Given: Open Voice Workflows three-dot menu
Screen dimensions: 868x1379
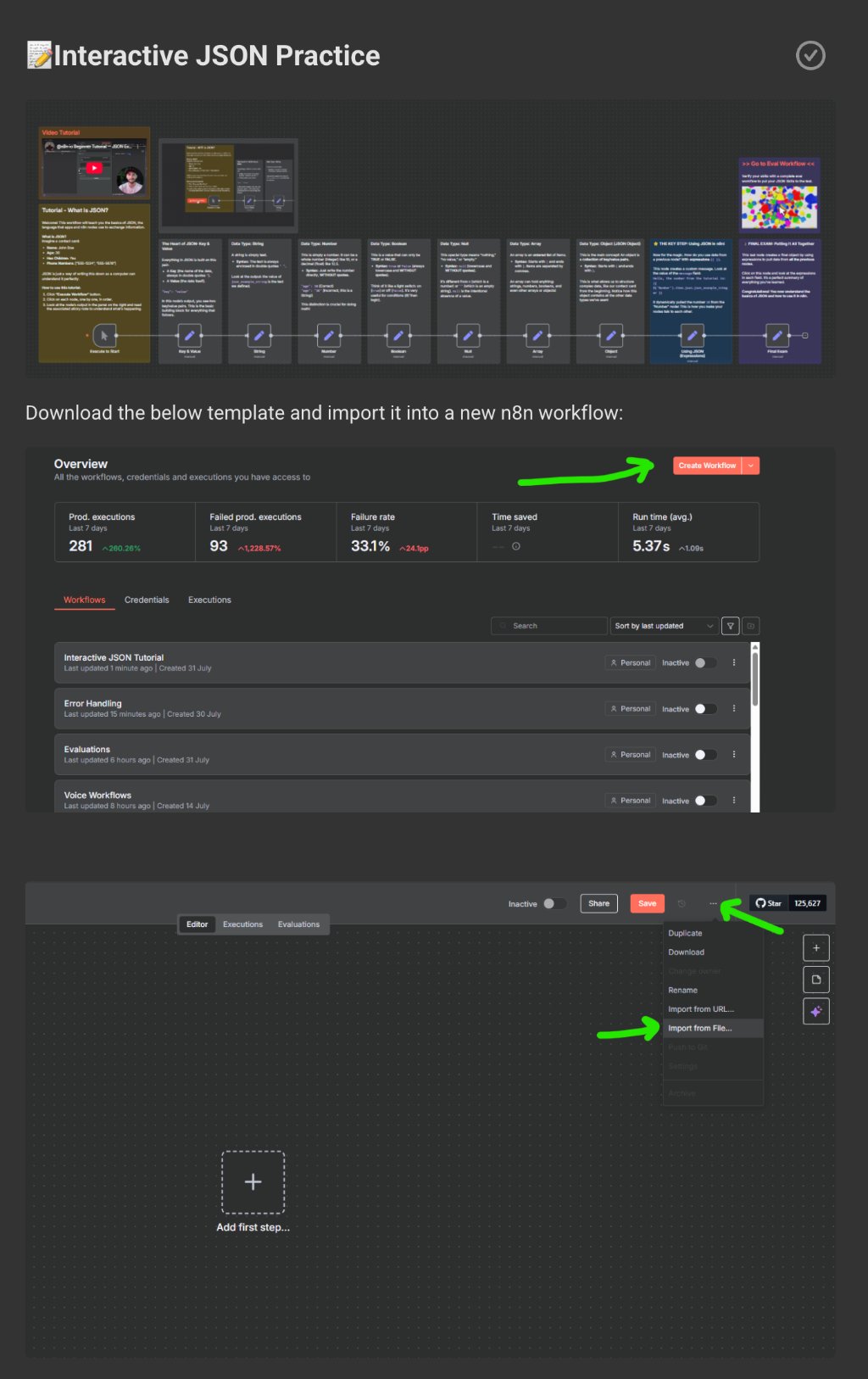Looking at the screenshot, I should [734, 800].
